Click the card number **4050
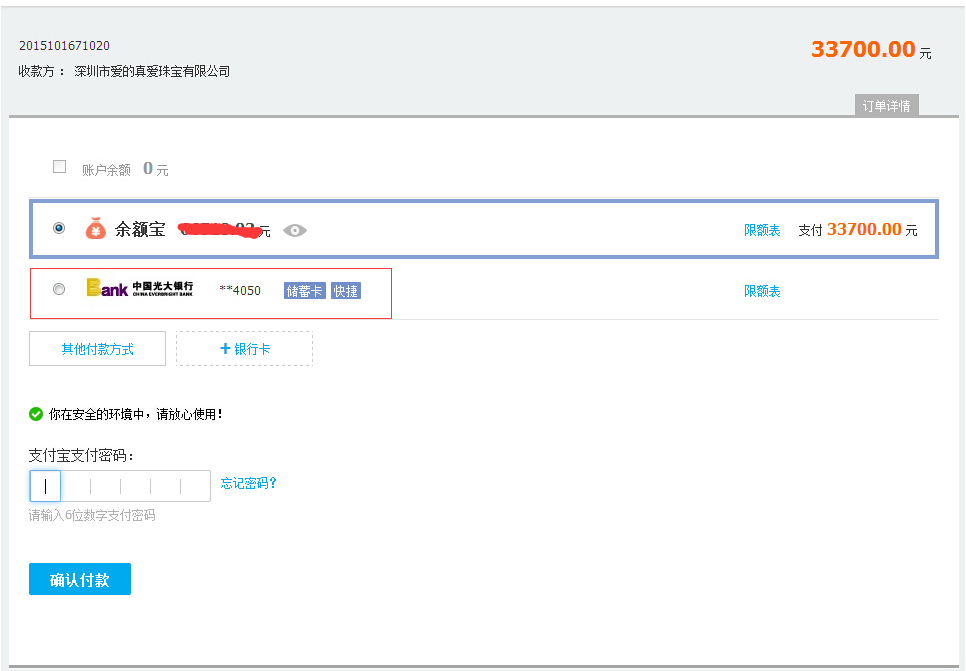 click(240, 290)
